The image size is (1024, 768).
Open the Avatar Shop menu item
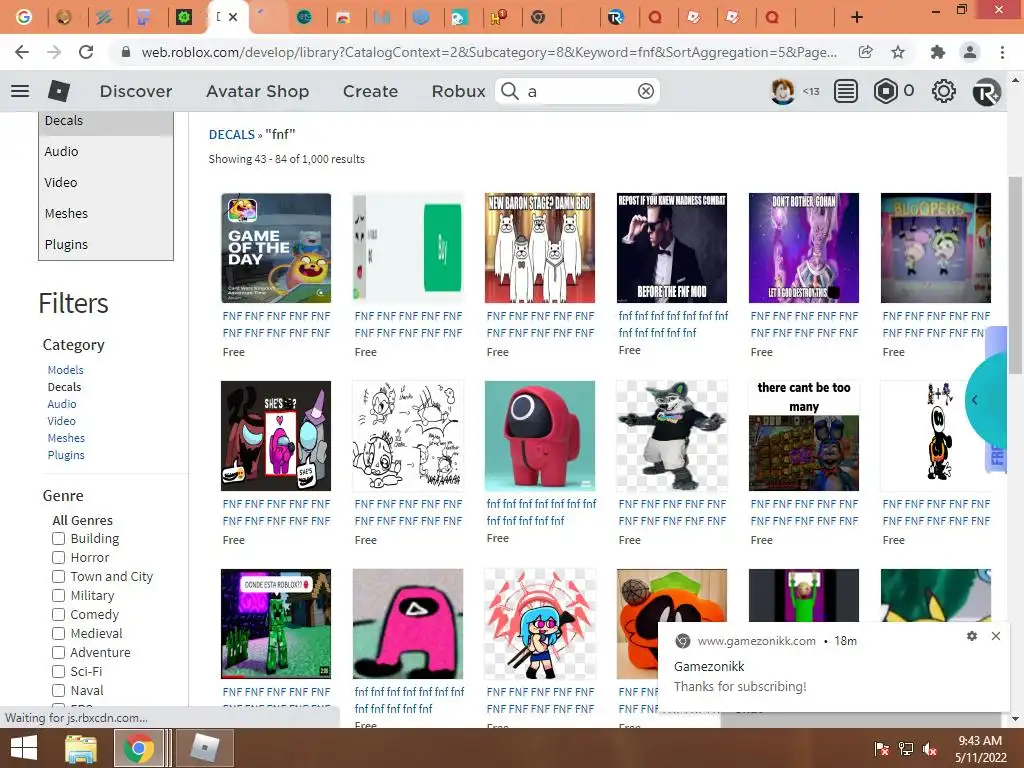click(257, 91)
